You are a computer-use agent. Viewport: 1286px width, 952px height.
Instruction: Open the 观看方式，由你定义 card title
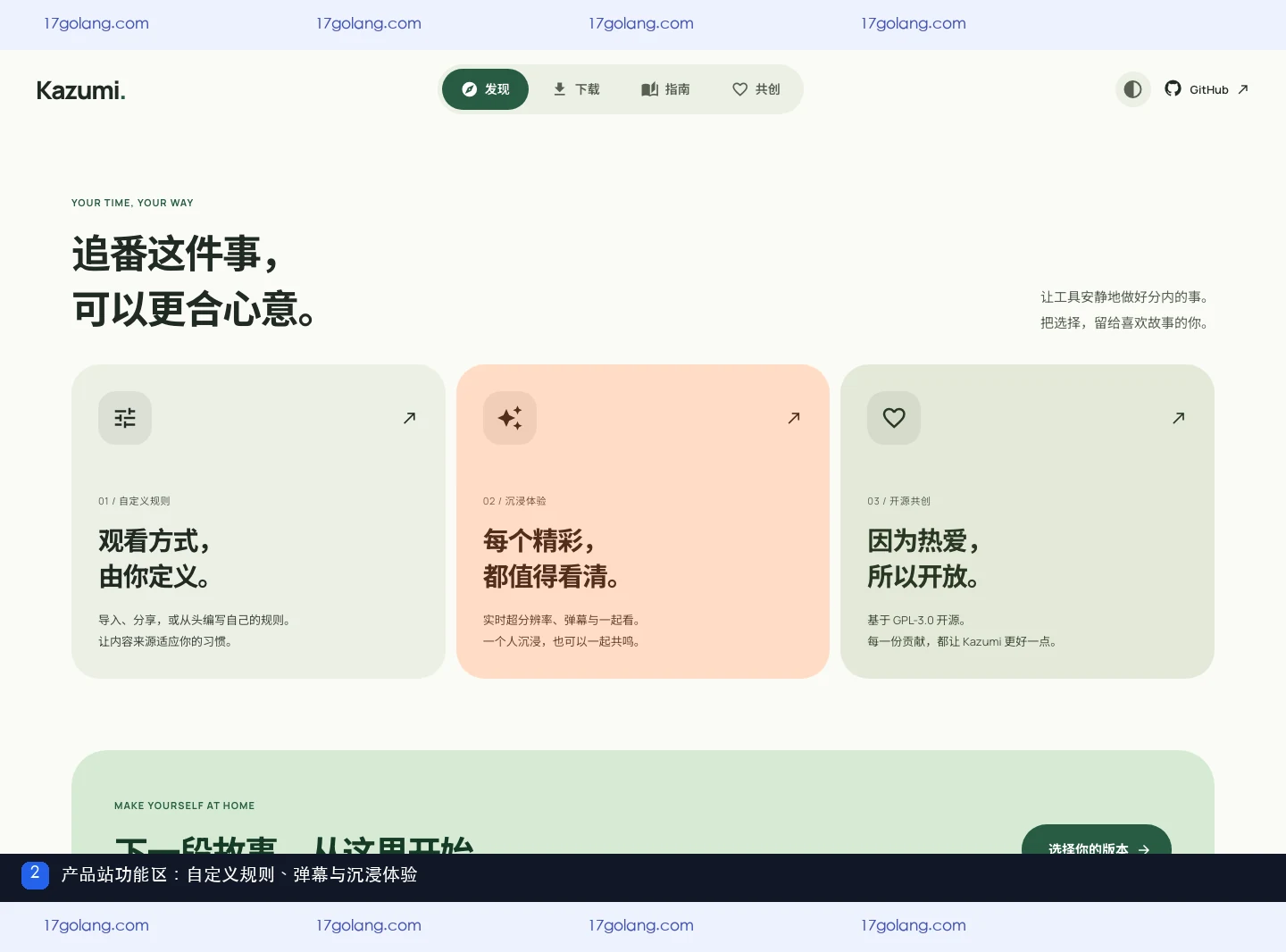[x=155, y=559]
